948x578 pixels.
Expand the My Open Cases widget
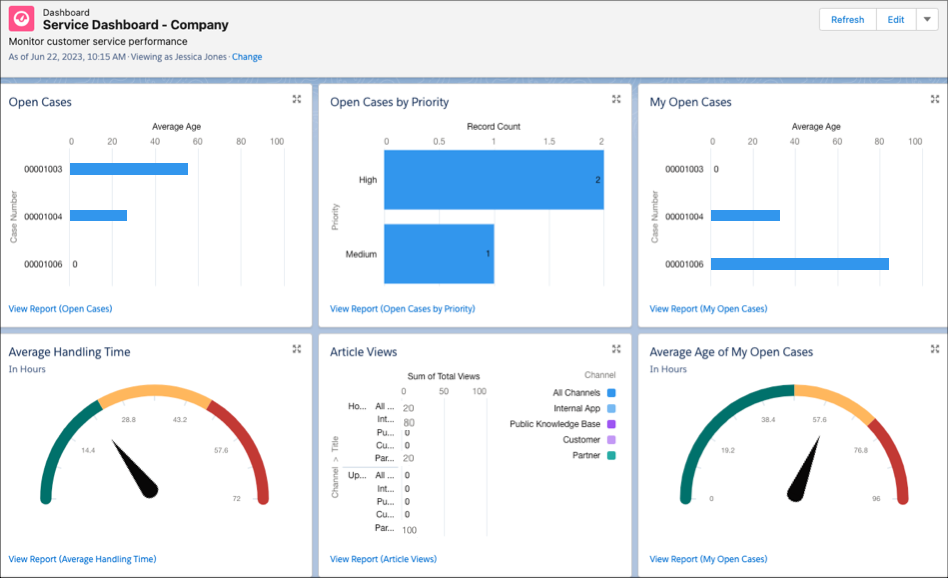point(934,99)
